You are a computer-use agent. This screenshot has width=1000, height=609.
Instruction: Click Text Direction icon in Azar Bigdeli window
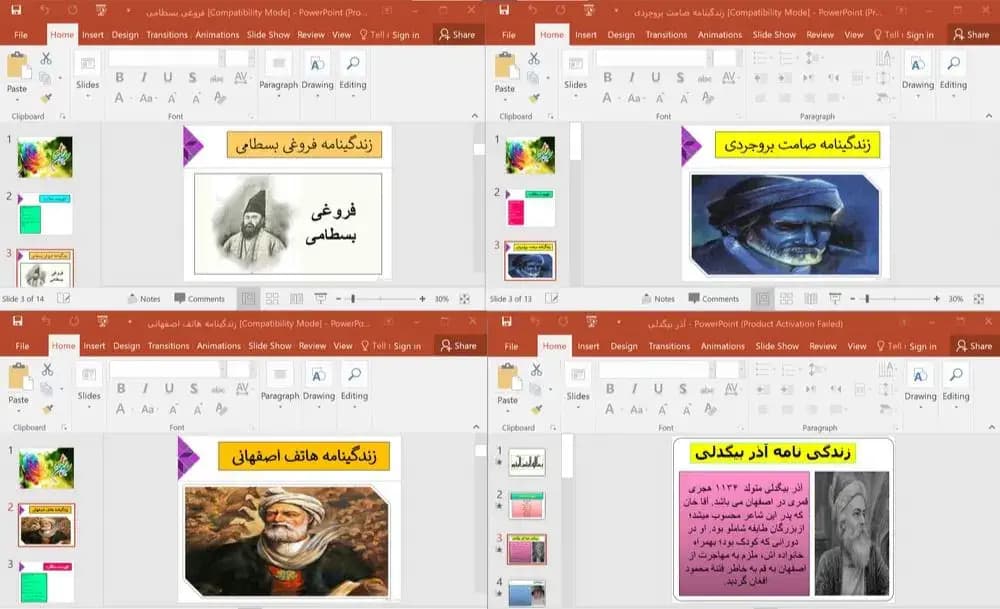(x=885, y=370)
